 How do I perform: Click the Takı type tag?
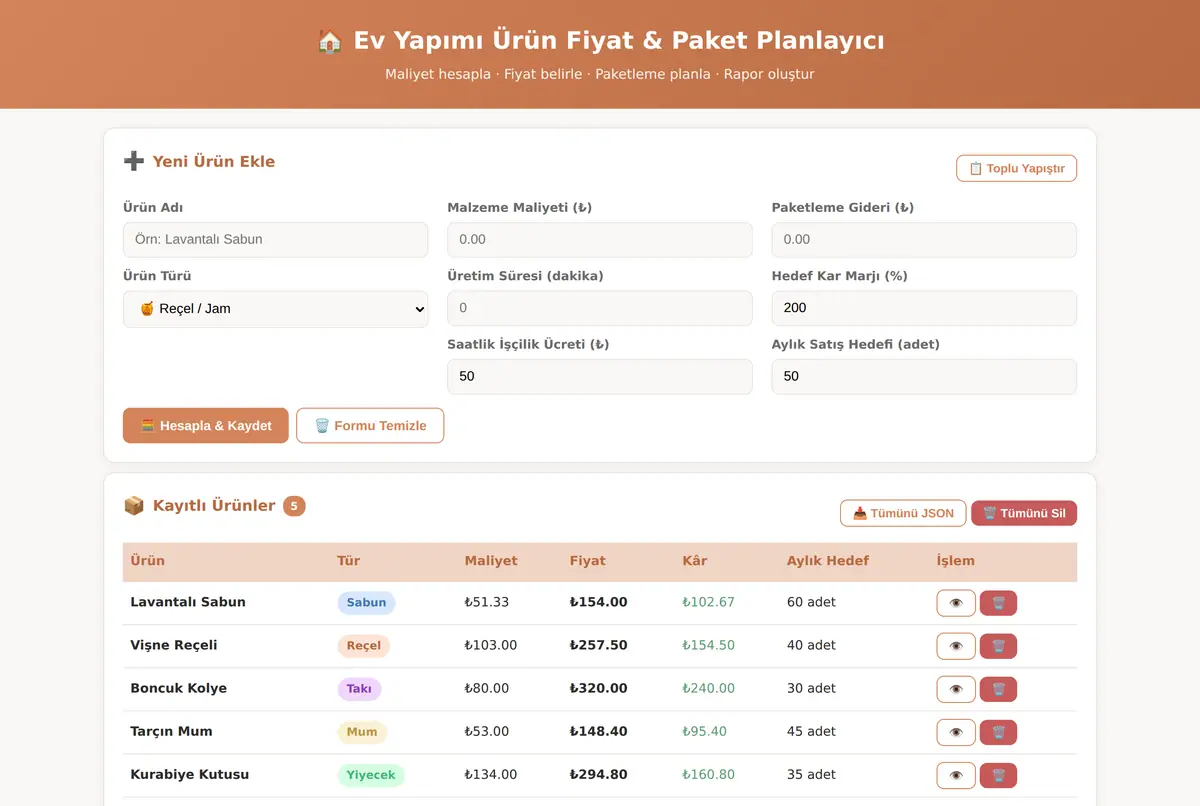(359, 689)
